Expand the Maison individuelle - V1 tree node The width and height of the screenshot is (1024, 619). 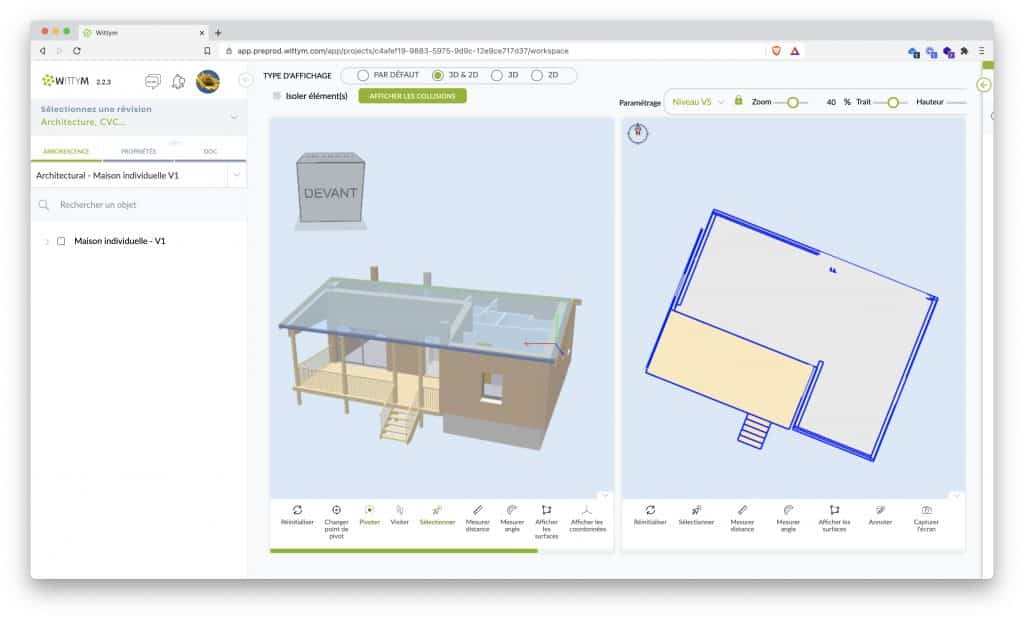click(46, 241)
